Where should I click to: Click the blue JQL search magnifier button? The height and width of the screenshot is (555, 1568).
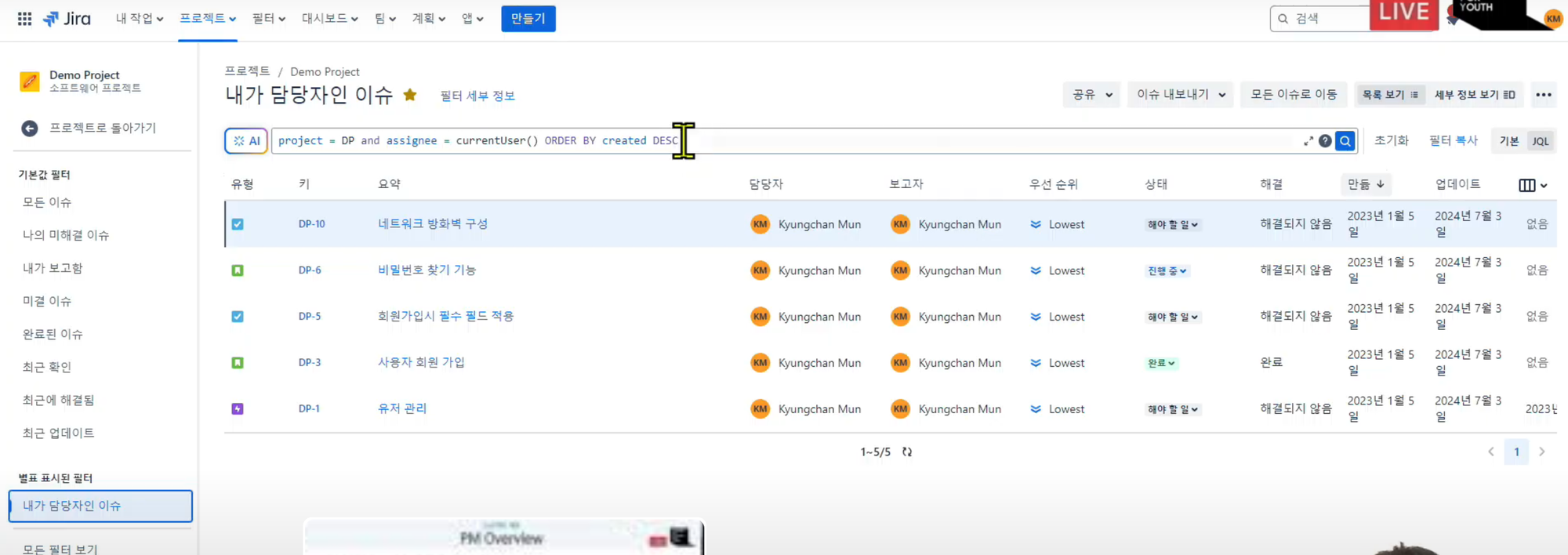point(1345,141)
